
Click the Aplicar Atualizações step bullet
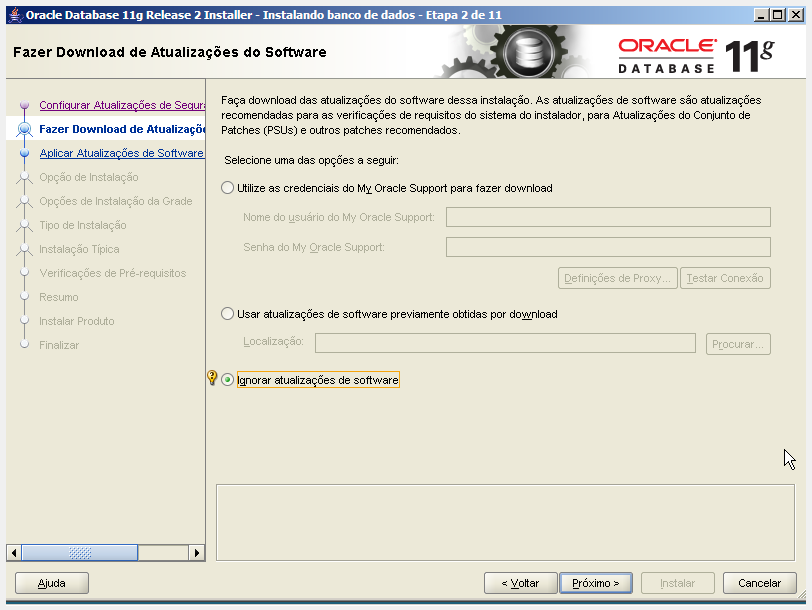click(24, 153)
